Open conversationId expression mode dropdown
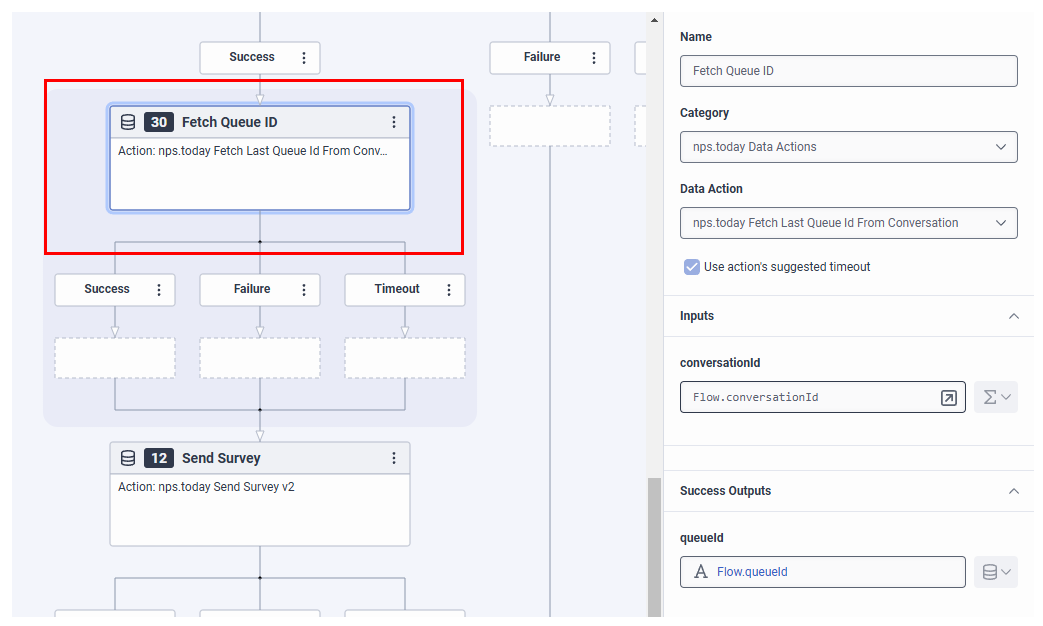 [x=996, y=397]
